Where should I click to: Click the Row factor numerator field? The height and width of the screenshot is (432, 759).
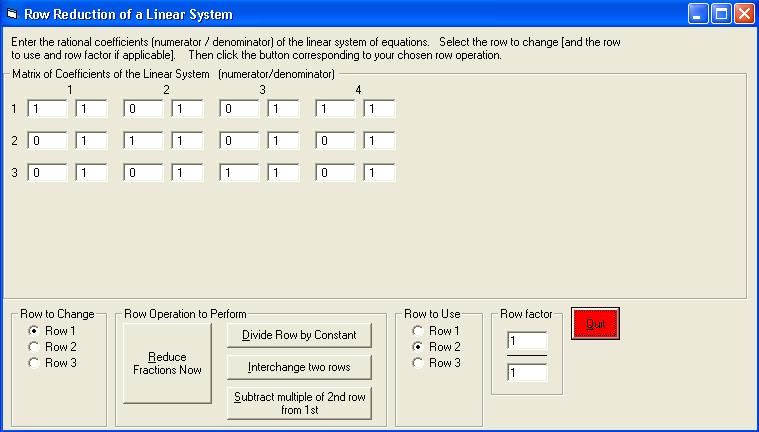[527, 341]
